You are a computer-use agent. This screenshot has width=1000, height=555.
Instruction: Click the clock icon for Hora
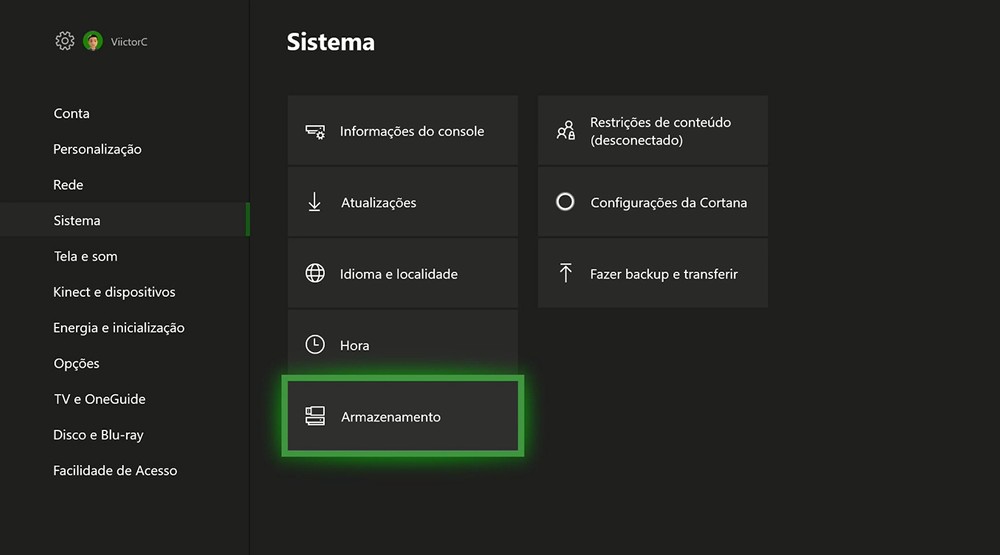point(315,345)
